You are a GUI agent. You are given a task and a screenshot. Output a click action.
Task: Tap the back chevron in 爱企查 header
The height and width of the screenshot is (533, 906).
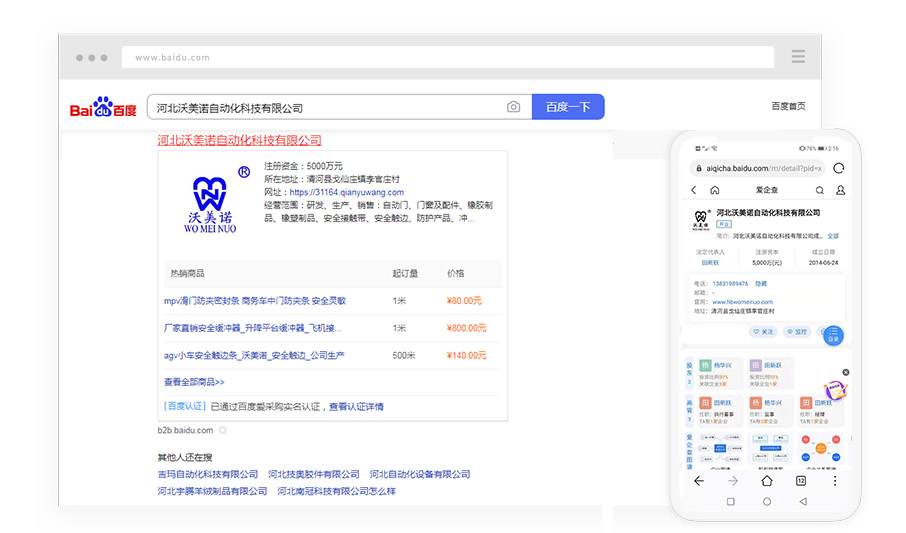(694, 190)
